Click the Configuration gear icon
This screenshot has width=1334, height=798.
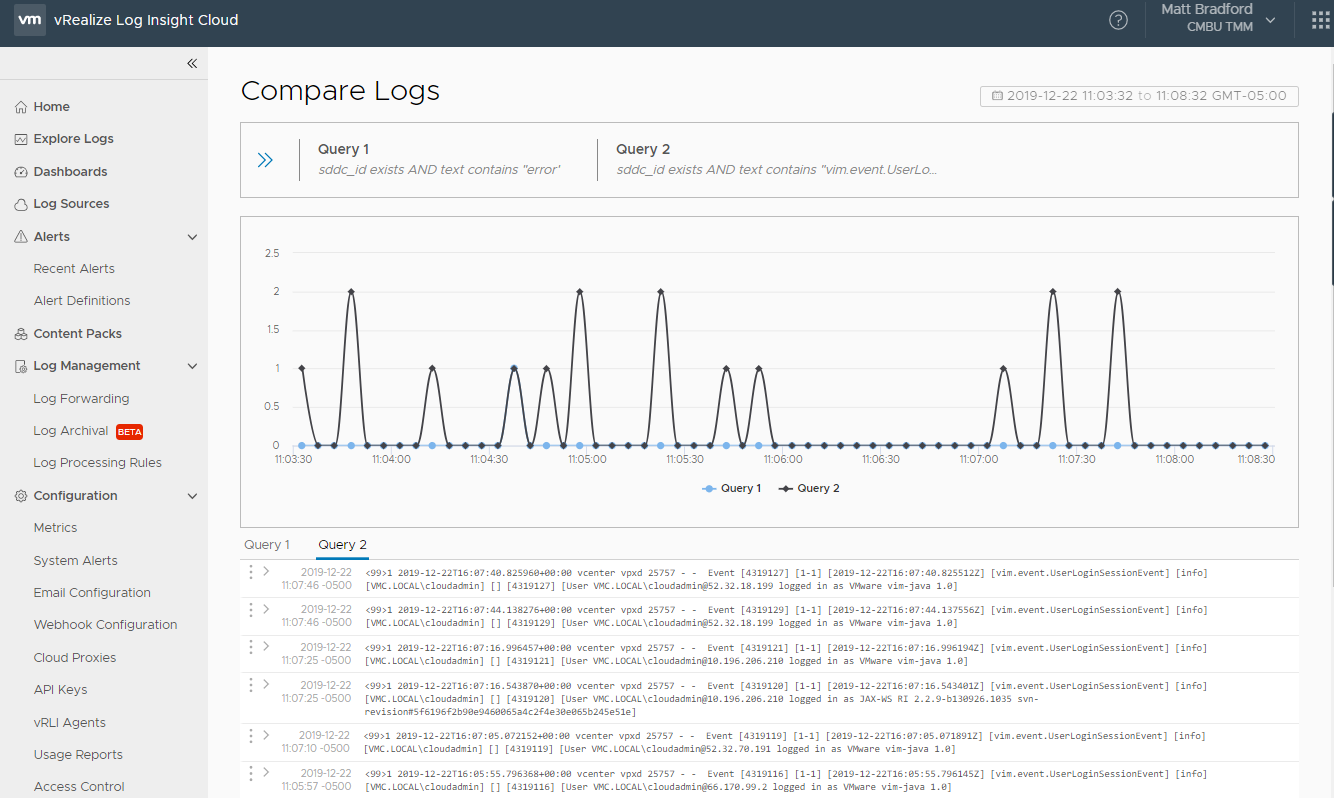tap(21, 496)
